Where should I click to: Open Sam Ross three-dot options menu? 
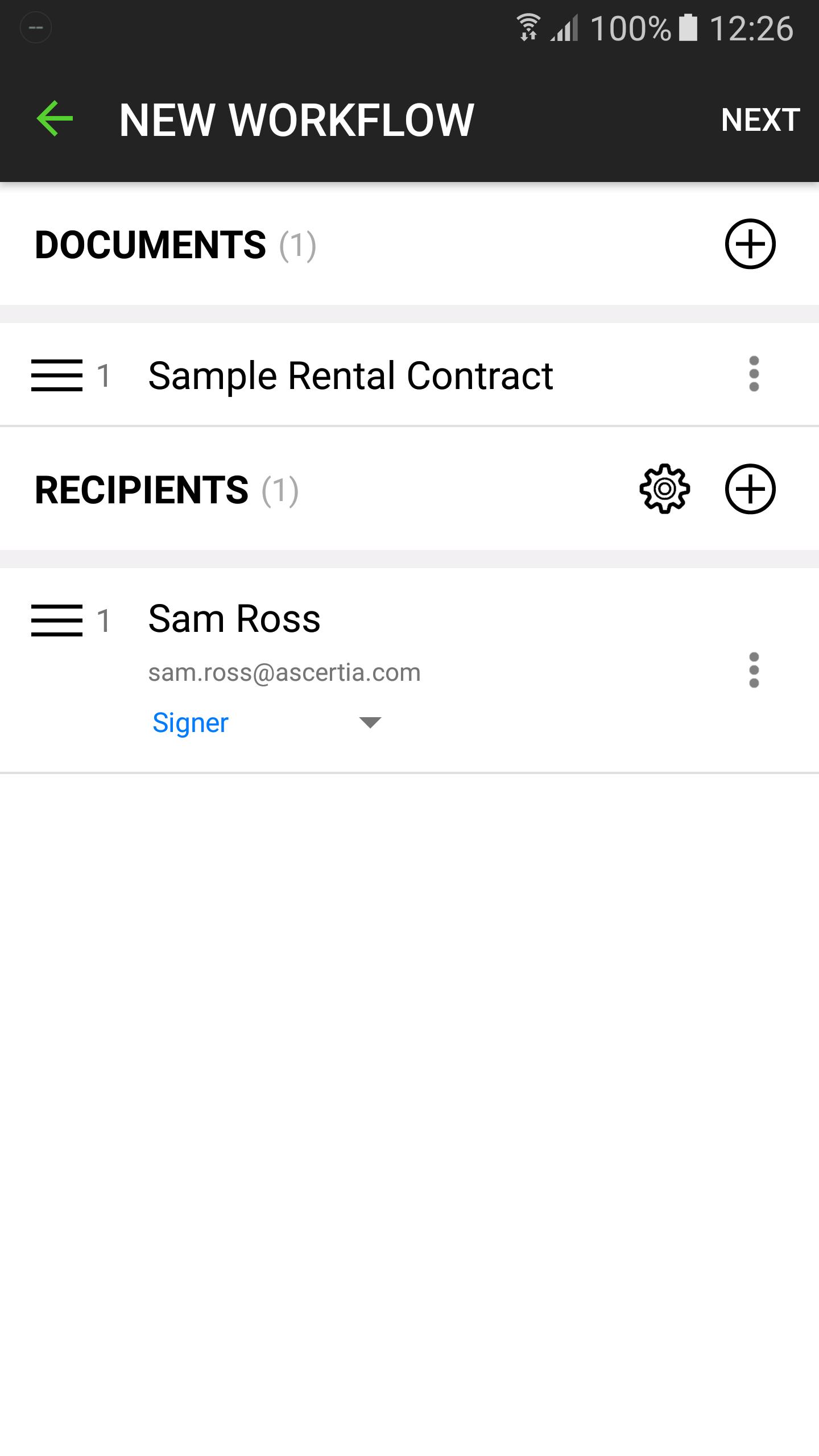(754, 670)
